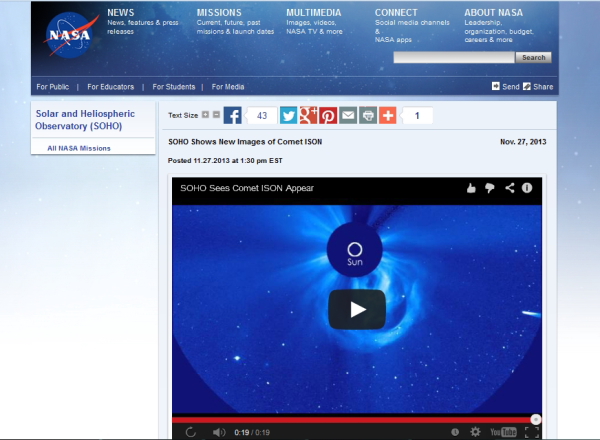Viewport: 600px width, 440px height.
Task: Pin article with Pinterest icon
Action: (328, 116)
